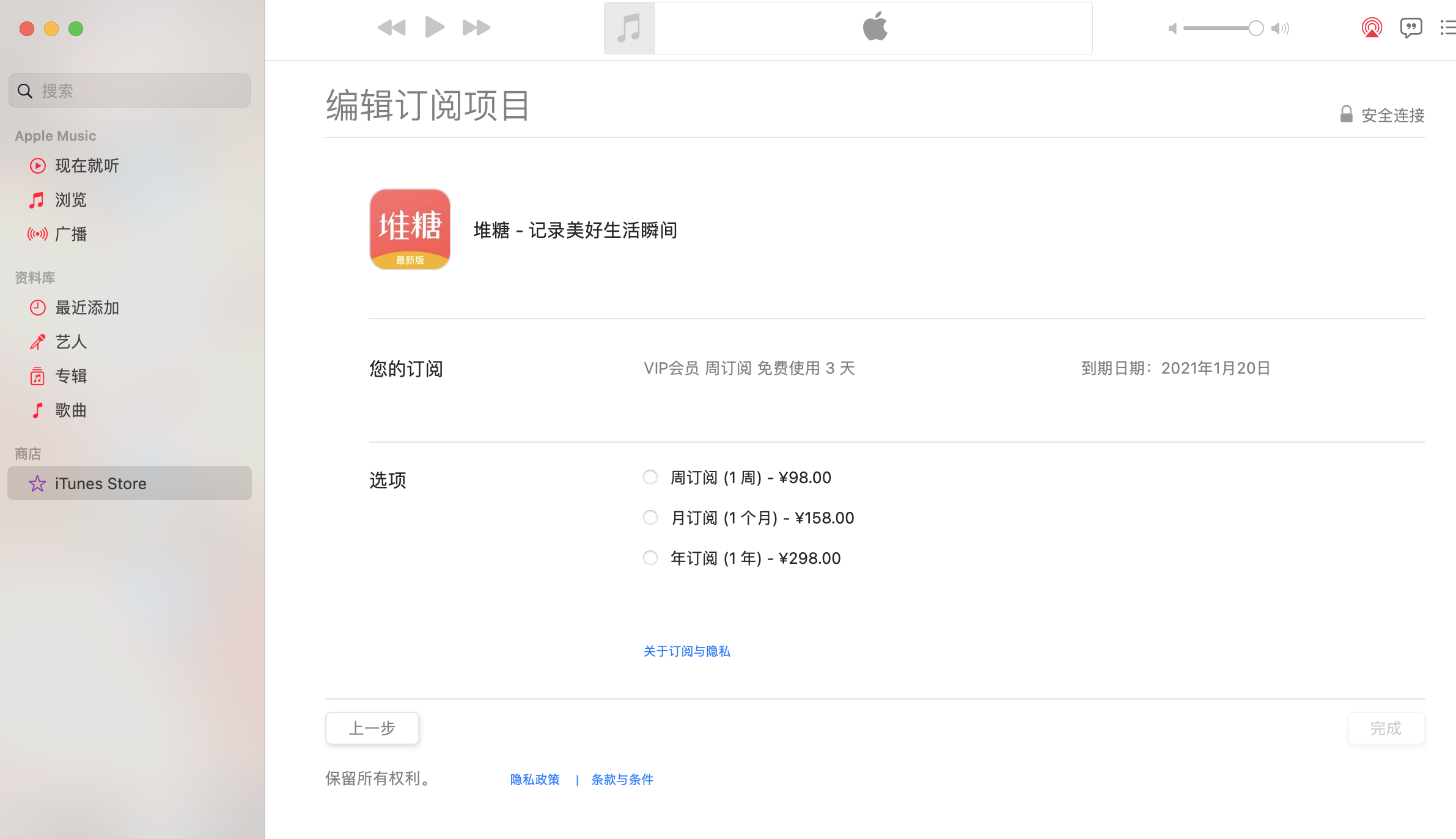The height and width of the screenshot is (839, 1456).
Task: Select the 周订阅 ¥98.00 option
Action: coord(650,477)
